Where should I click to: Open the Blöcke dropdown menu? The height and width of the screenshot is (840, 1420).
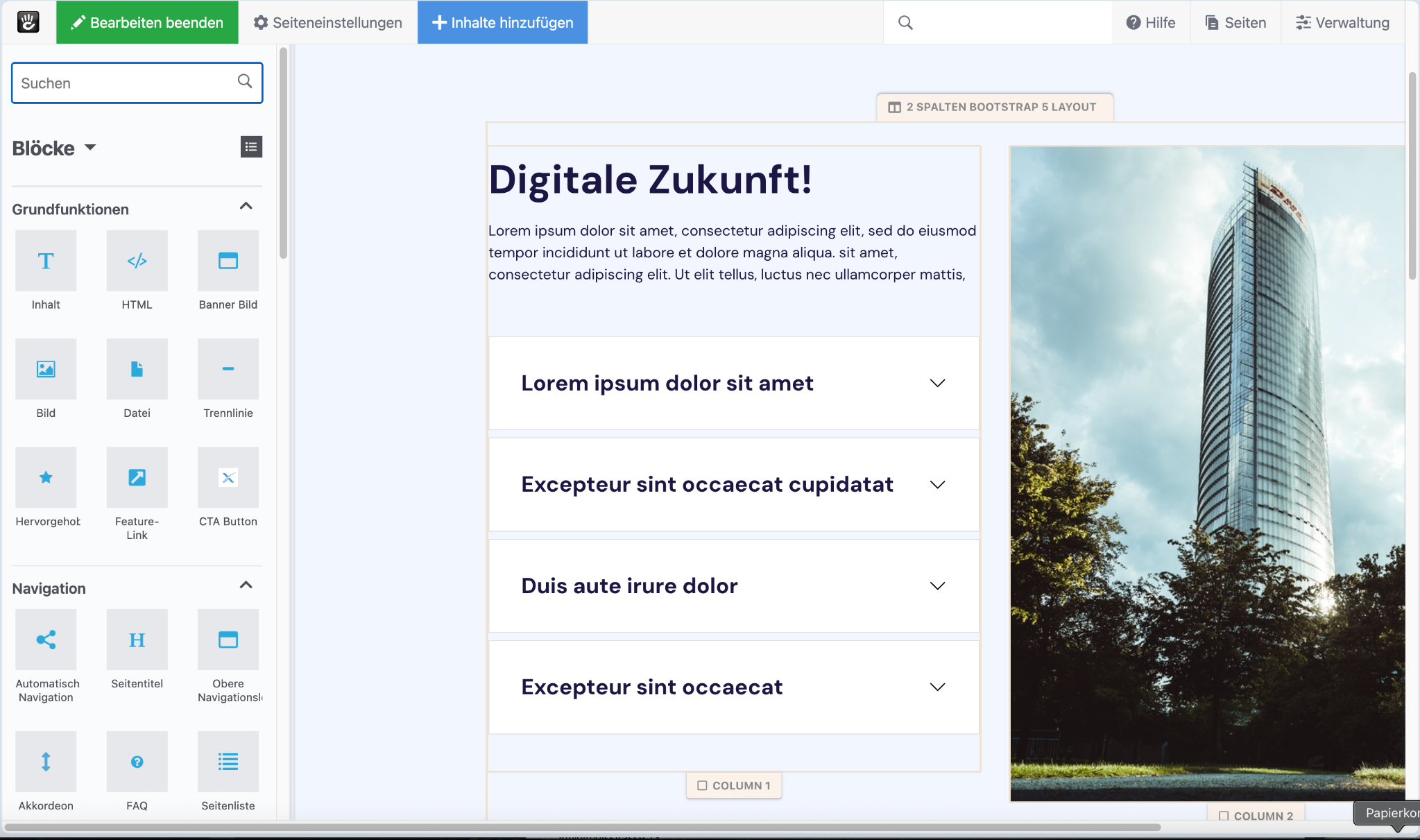pyautogui.click(x=54, y=148)
